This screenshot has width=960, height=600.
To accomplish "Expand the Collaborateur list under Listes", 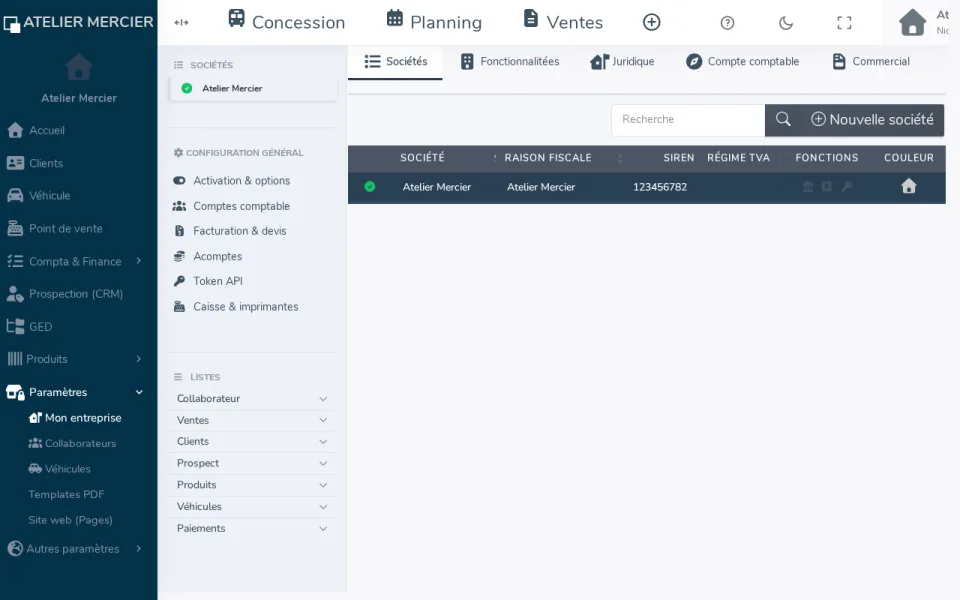I will tap(252, 399).
